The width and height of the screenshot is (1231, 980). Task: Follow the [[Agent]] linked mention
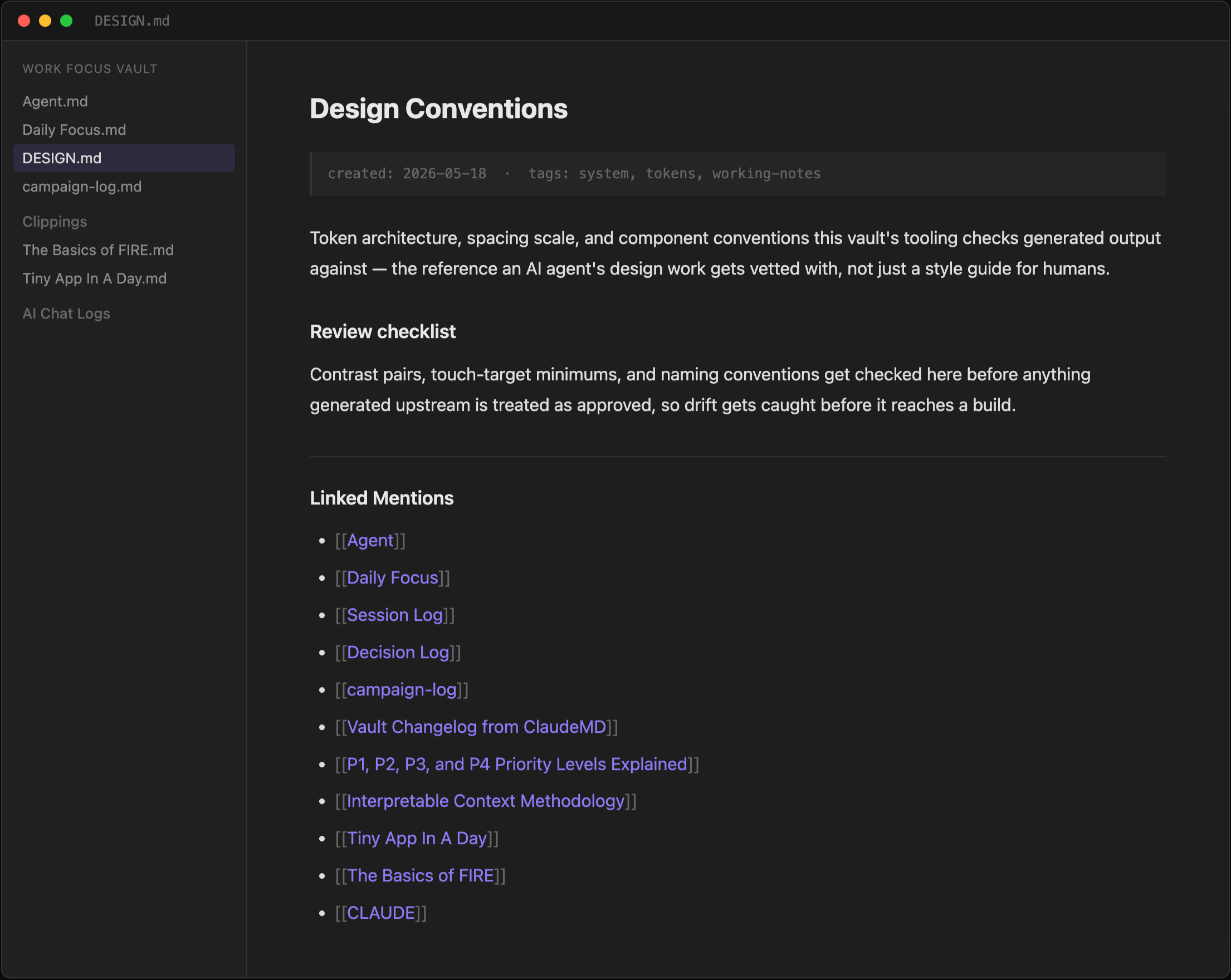(x=370, y=541)
